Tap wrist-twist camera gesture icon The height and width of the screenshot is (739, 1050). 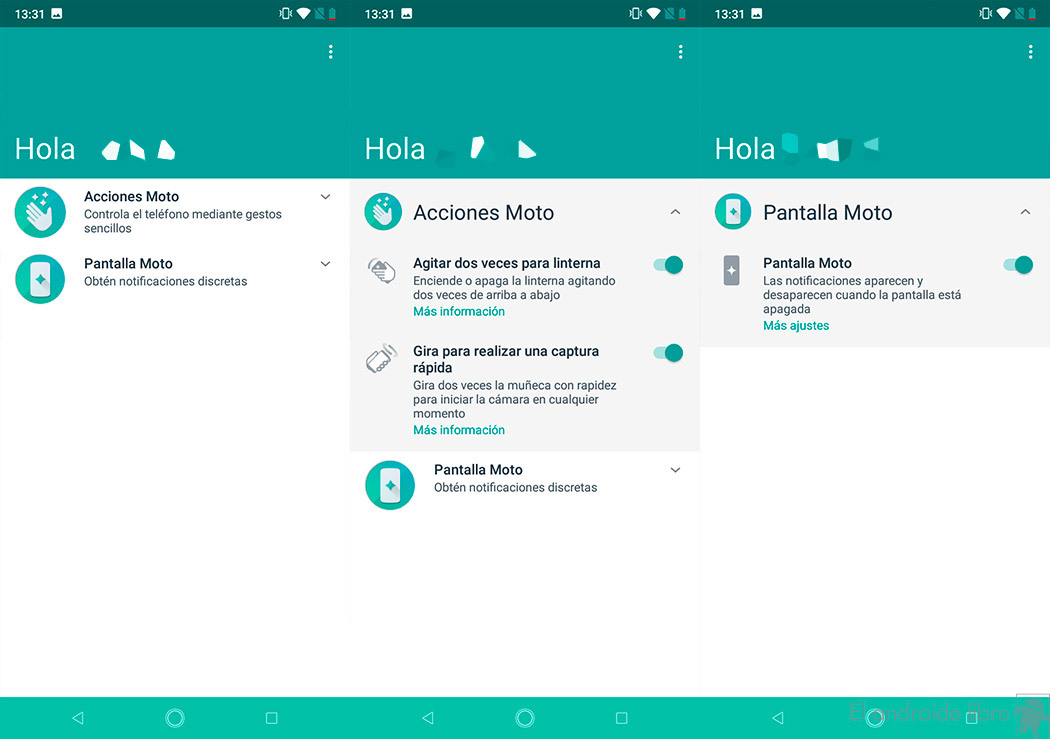(382, 358)
